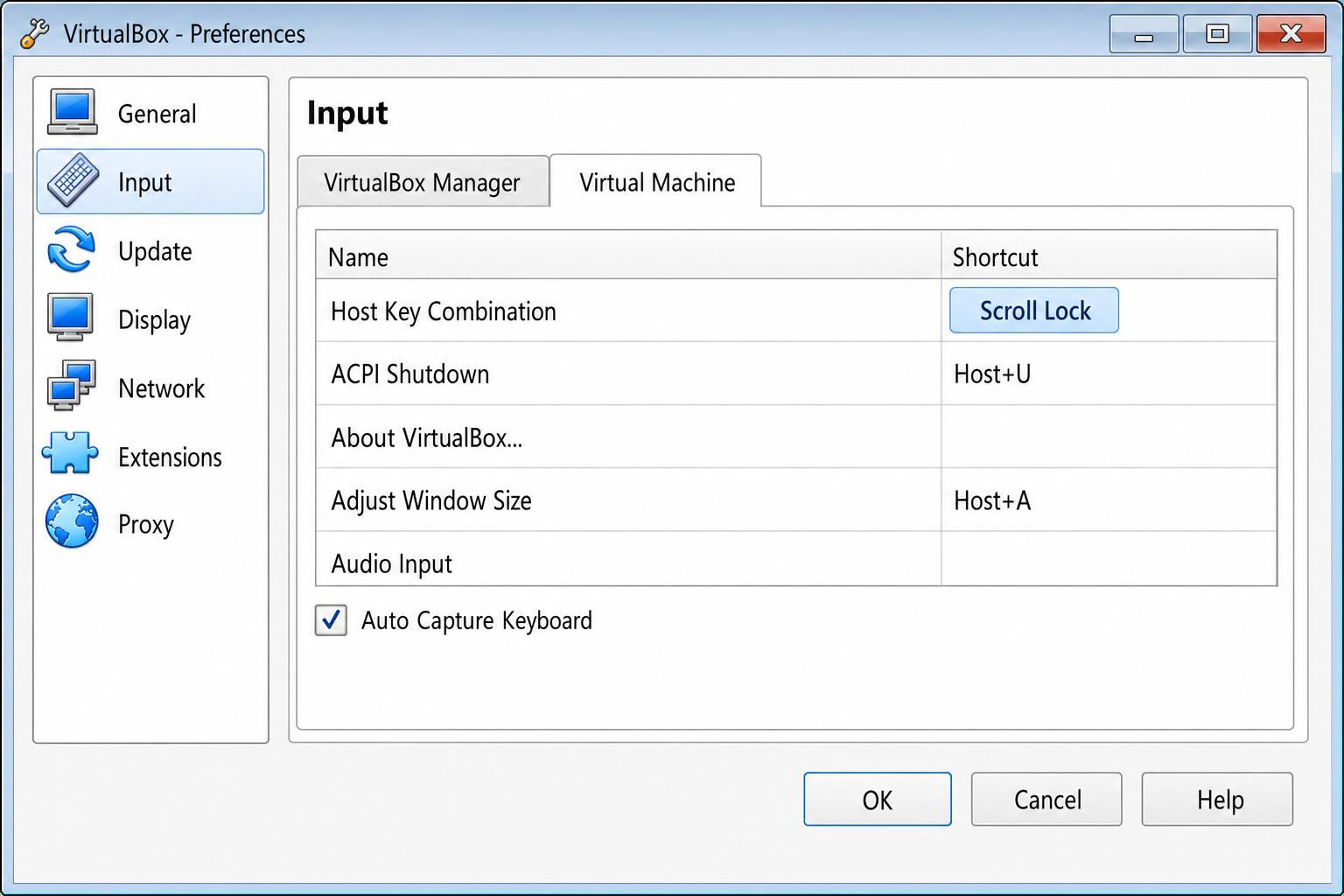
Task: Toggle the Auto Capture Keyboard checkbox
Action: pos(331,620)
